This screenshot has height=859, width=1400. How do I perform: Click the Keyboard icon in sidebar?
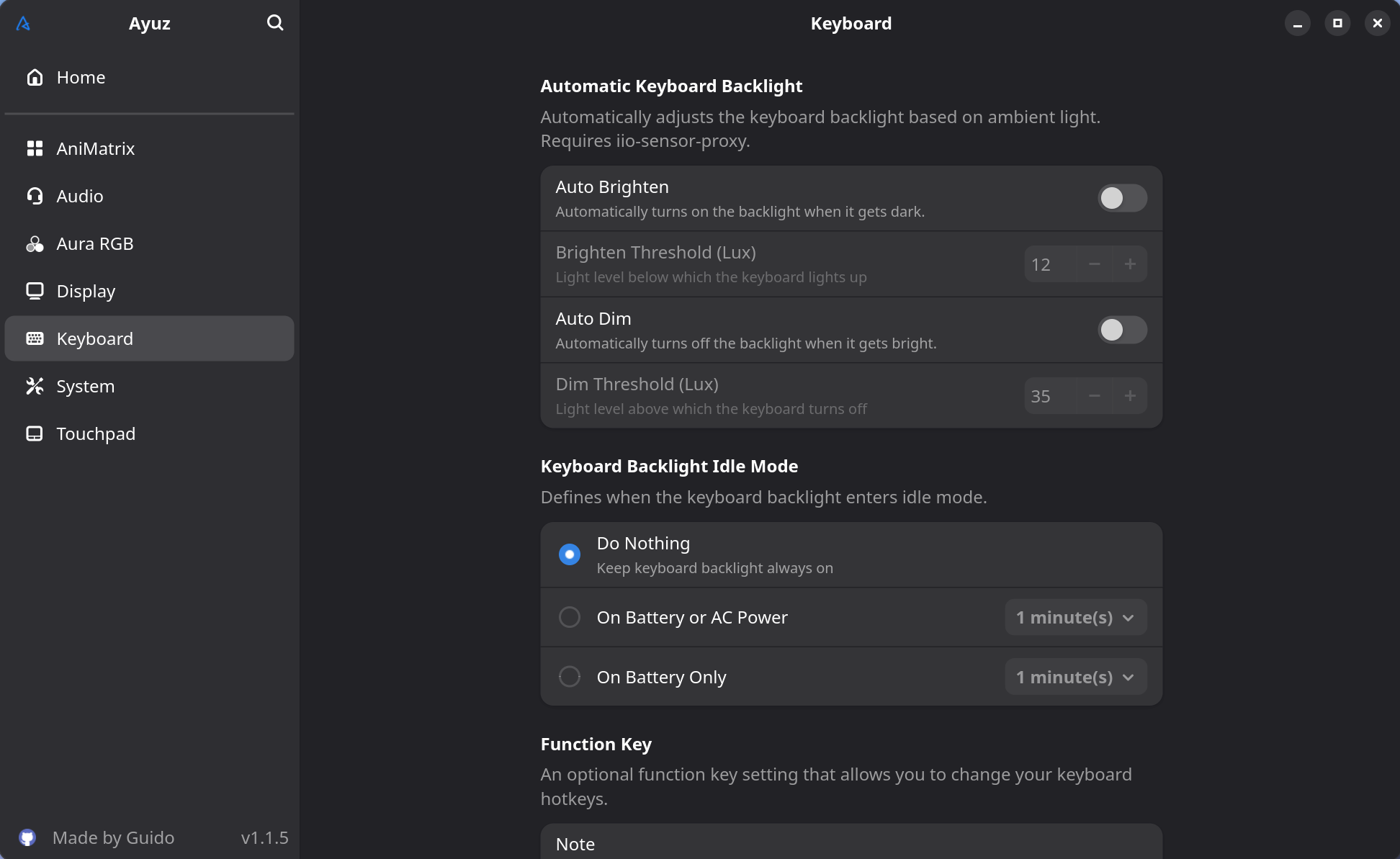(35, 338)
